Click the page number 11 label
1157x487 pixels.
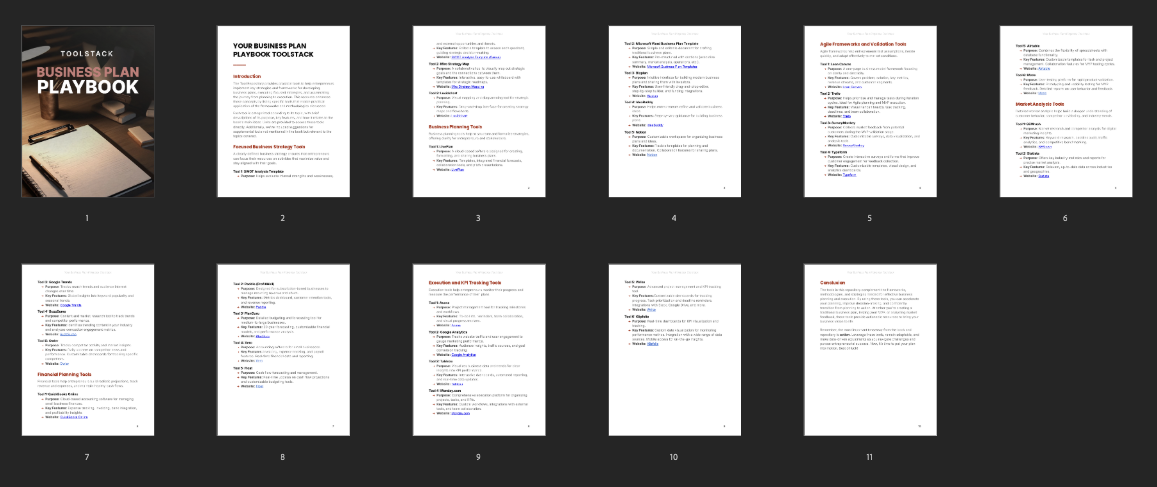(869, 457)
